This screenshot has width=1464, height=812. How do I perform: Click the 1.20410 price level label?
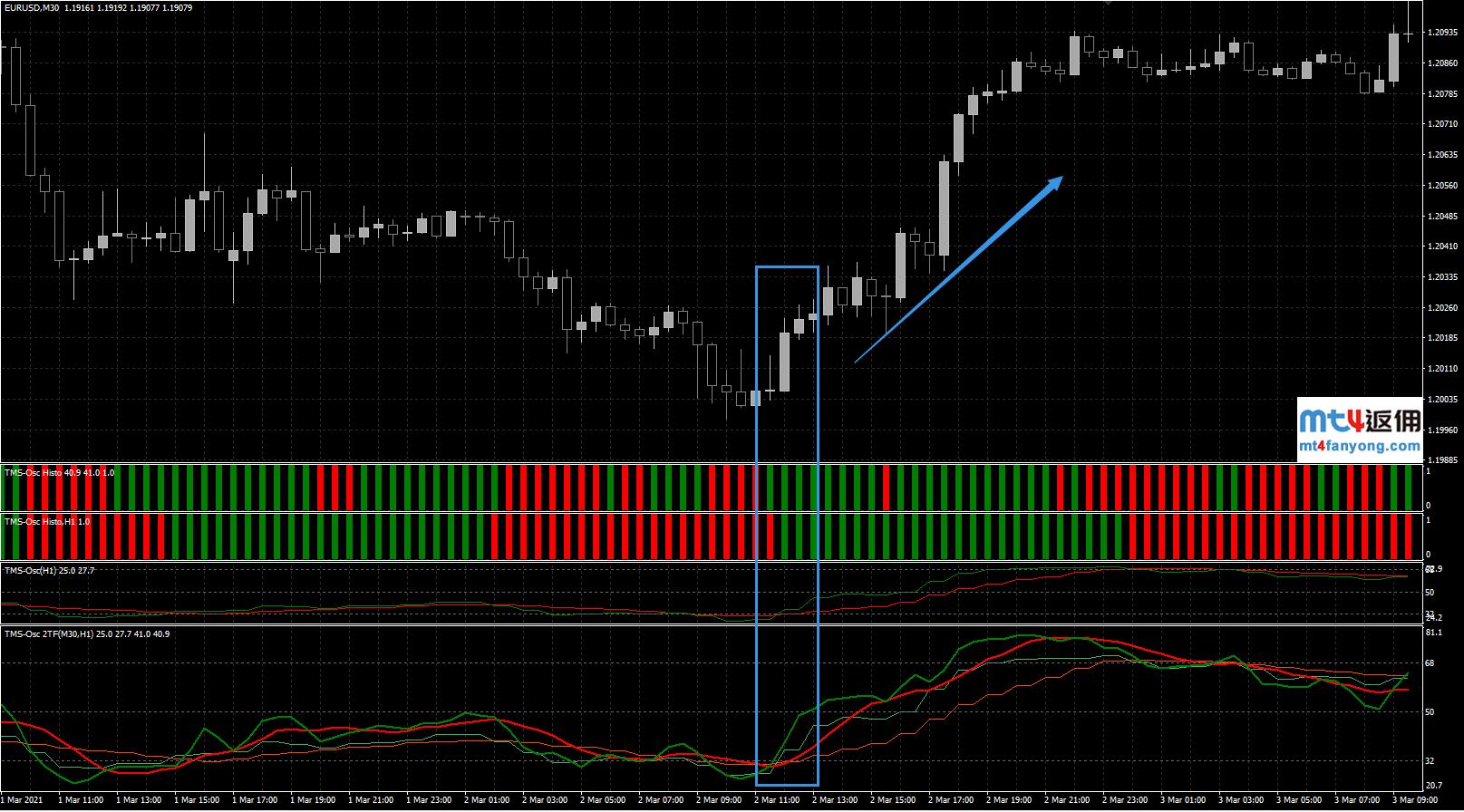coord(1441,246)
